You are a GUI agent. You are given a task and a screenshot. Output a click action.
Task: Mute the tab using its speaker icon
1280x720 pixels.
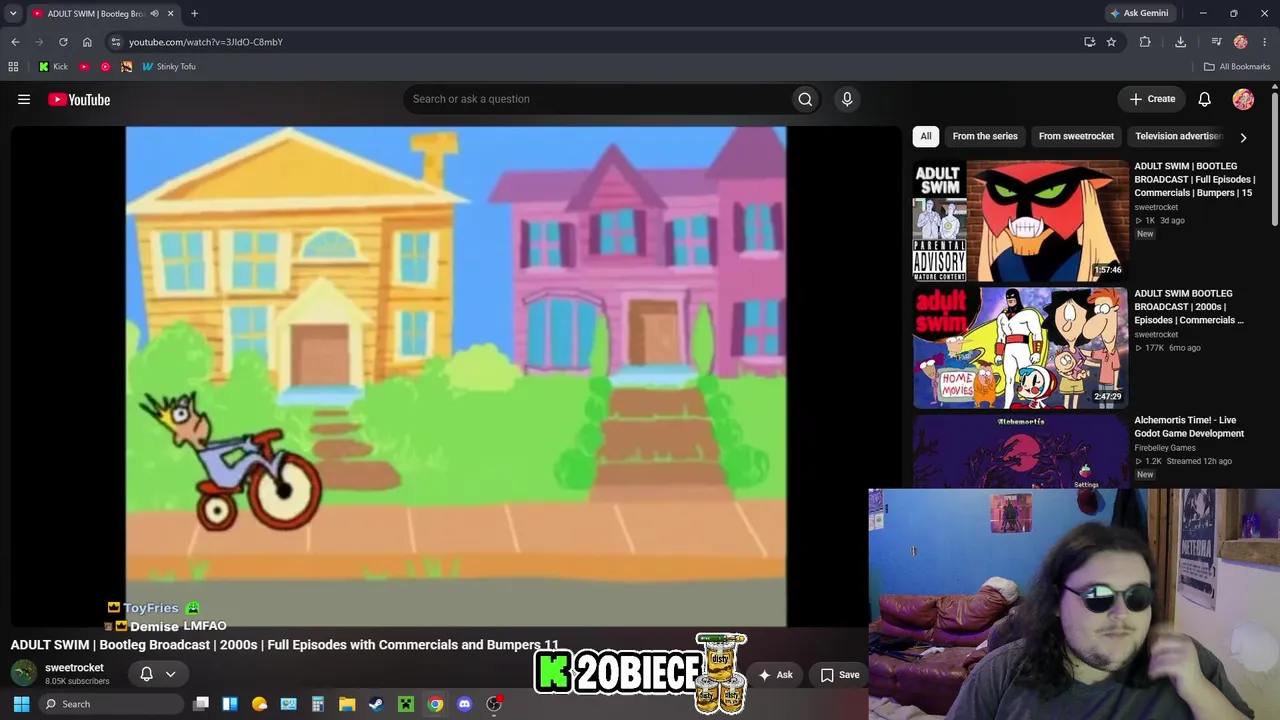click(154, 14)
